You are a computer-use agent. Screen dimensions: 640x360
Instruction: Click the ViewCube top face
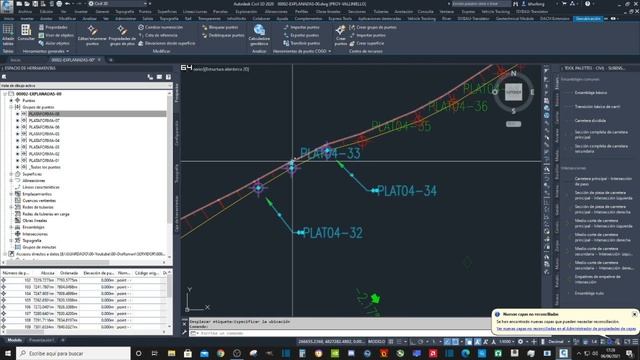click(513, 92)
